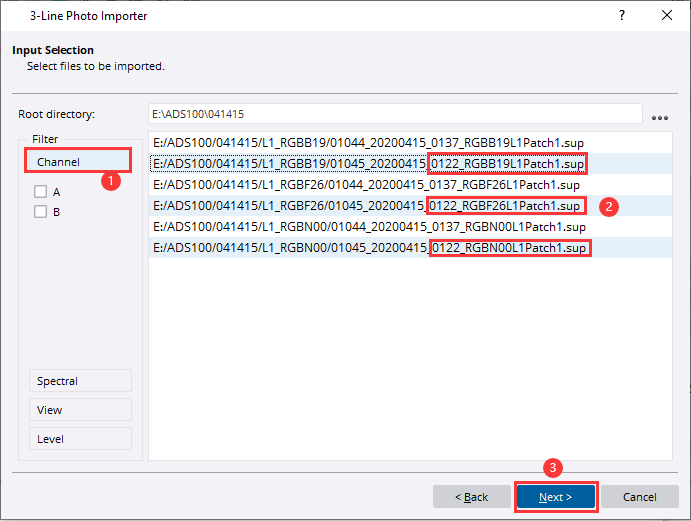Expand the Channel filter section
The image size is (691, 521).
(x=78, y=161)
